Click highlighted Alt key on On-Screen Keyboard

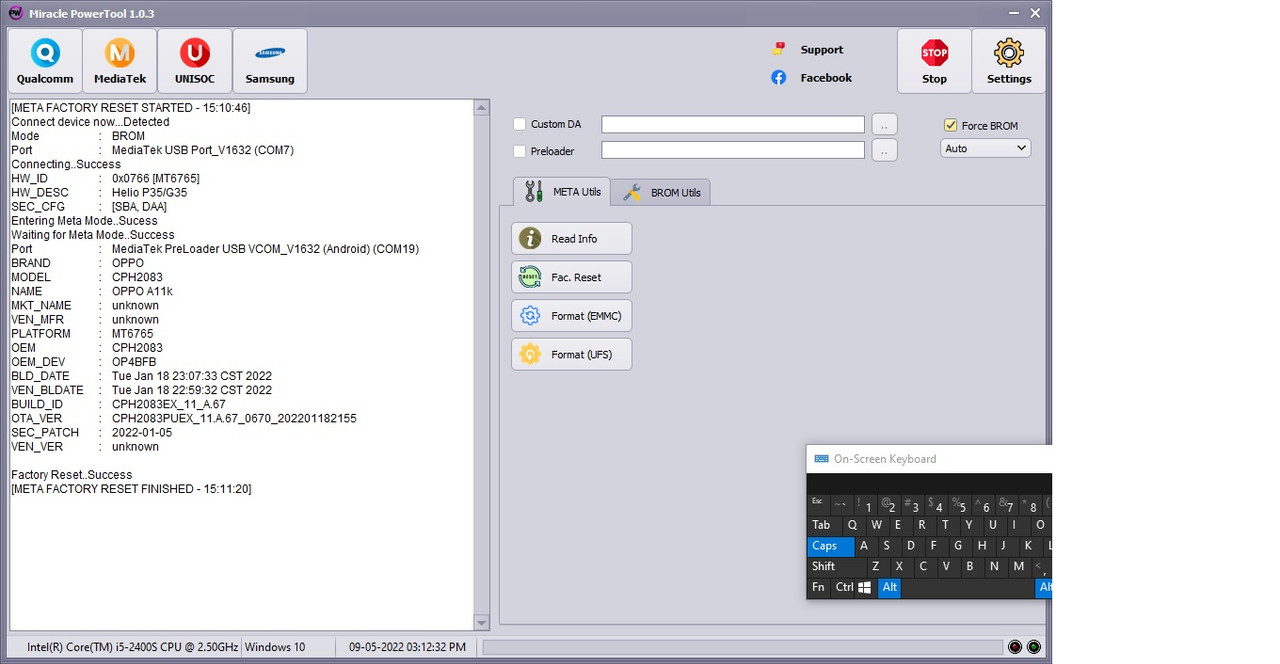(x=889, y=587)
